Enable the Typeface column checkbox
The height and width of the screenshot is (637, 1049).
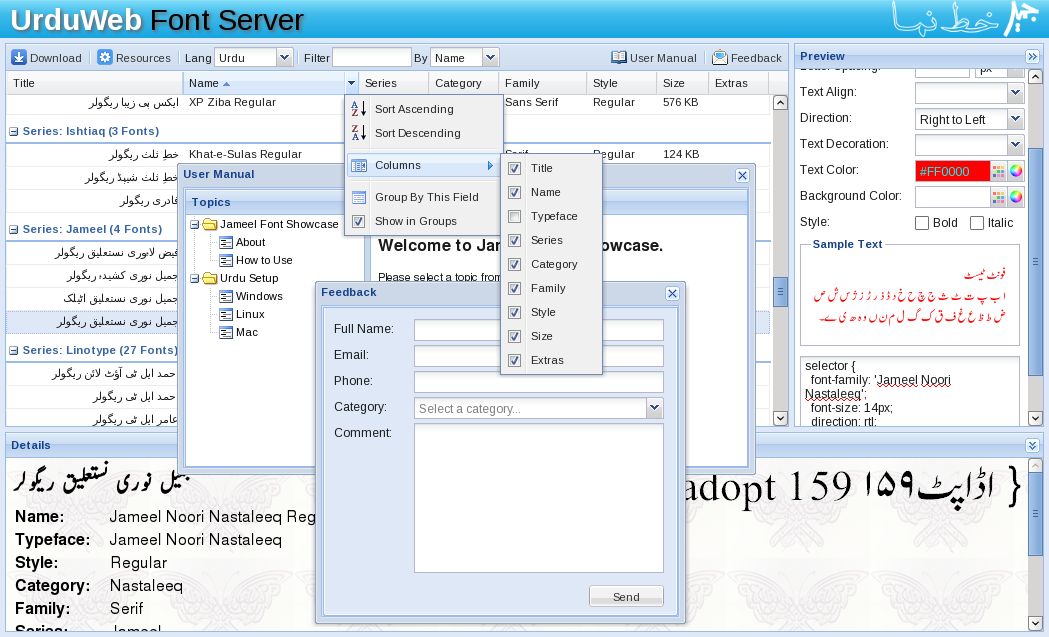[514, 216]
